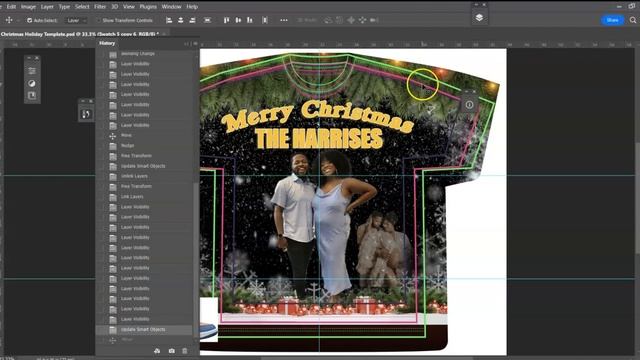Click the Align bottom edges icon
Screen dimensions: 640x360
point(249,20)
